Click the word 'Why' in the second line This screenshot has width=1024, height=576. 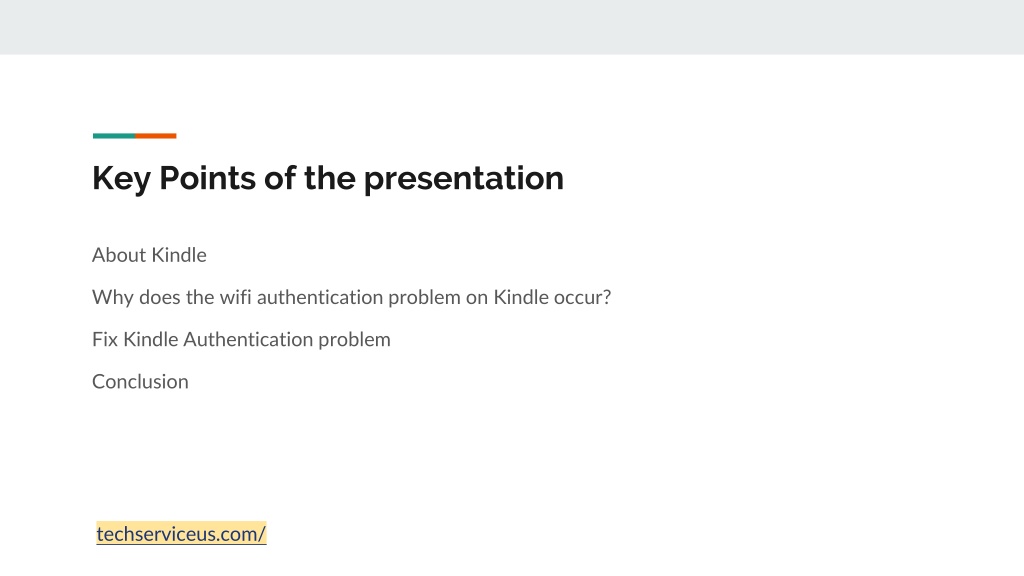coord(113,298)
